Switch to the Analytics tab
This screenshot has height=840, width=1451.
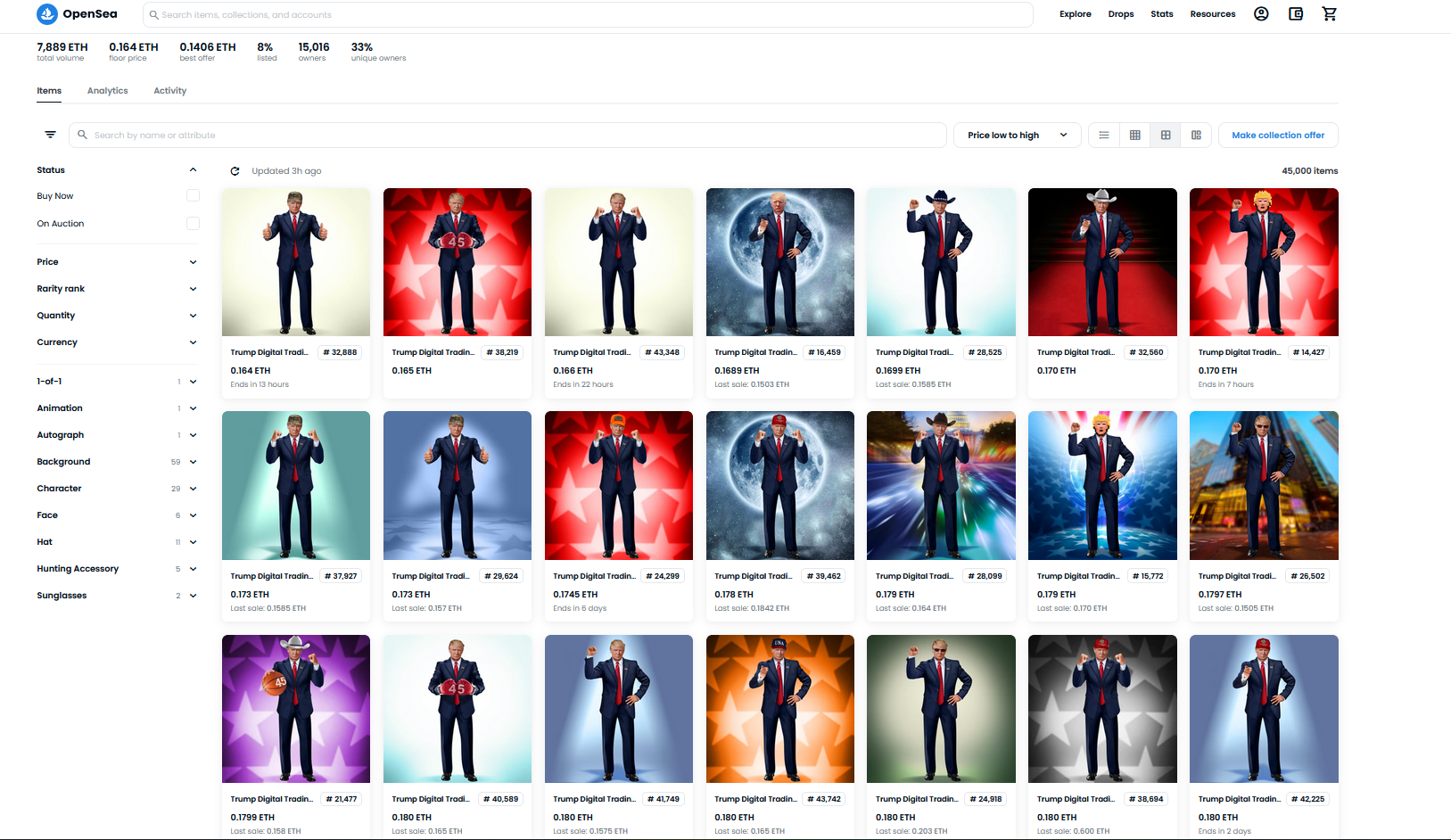[108, 91]
